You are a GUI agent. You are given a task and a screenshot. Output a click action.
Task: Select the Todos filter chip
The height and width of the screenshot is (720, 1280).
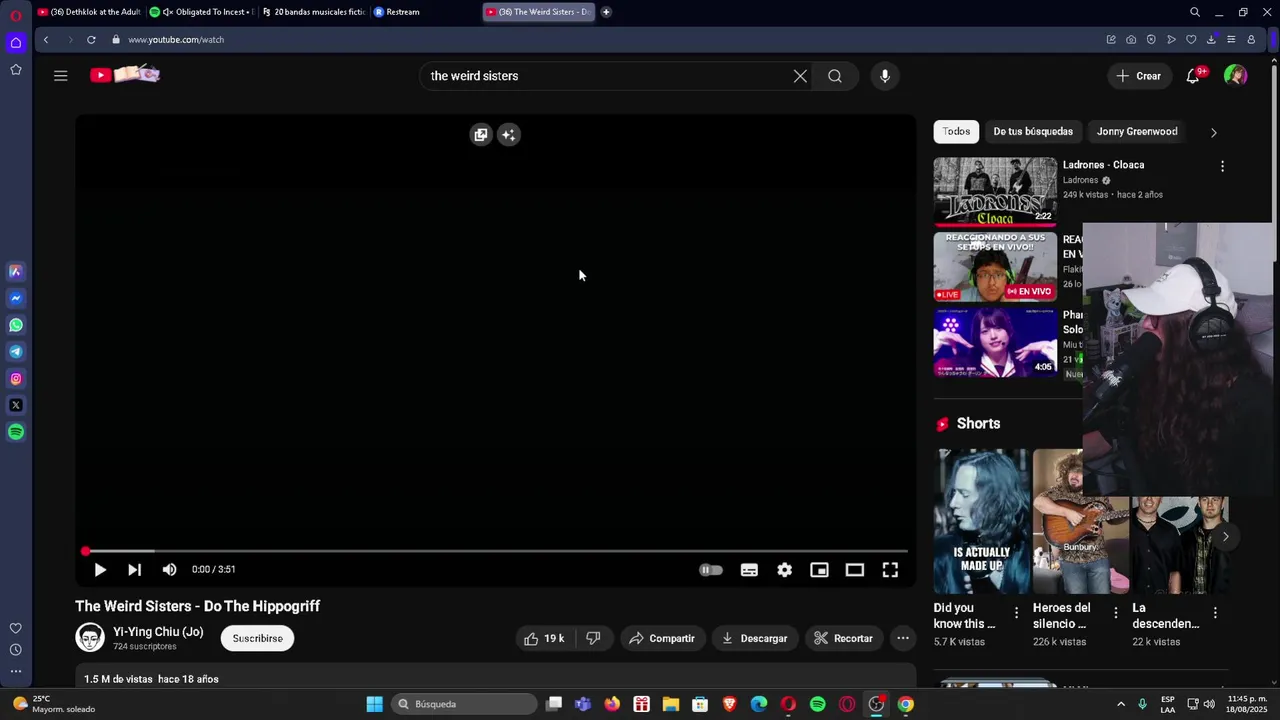point(956,132)
